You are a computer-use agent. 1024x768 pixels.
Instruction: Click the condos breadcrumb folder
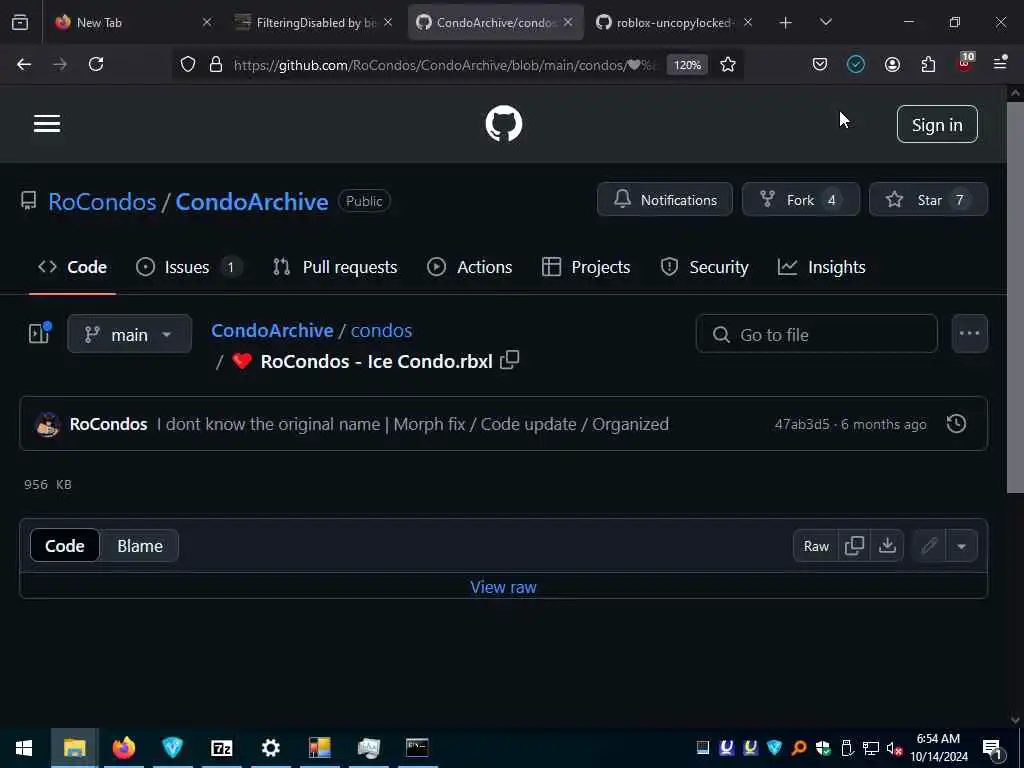coord(381,330)
